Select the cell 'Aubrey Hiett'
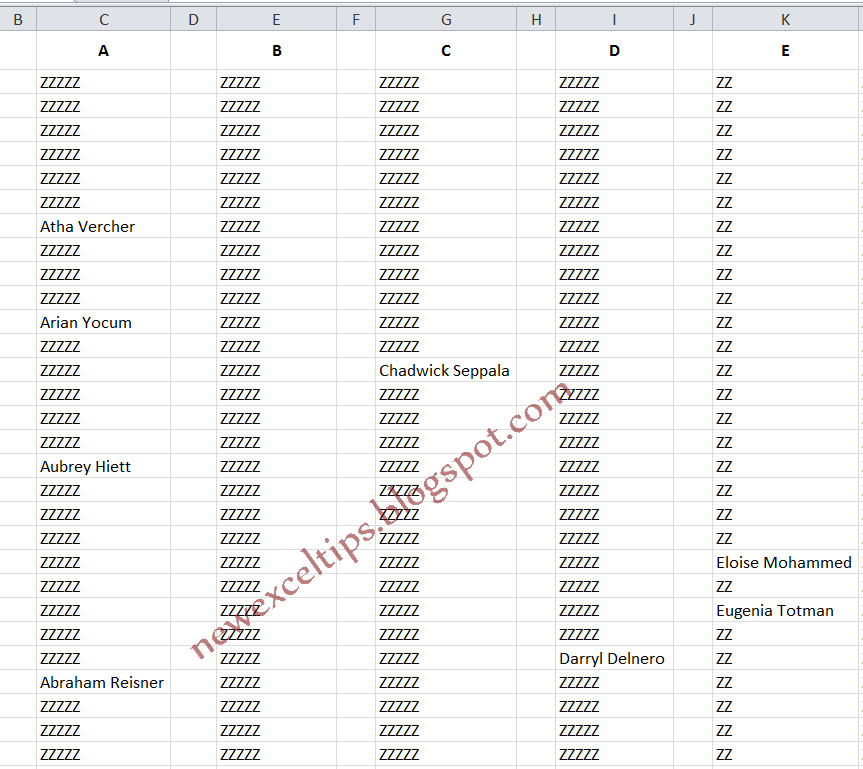The width and height of the screenshot is (863, 769). (103, 466)
